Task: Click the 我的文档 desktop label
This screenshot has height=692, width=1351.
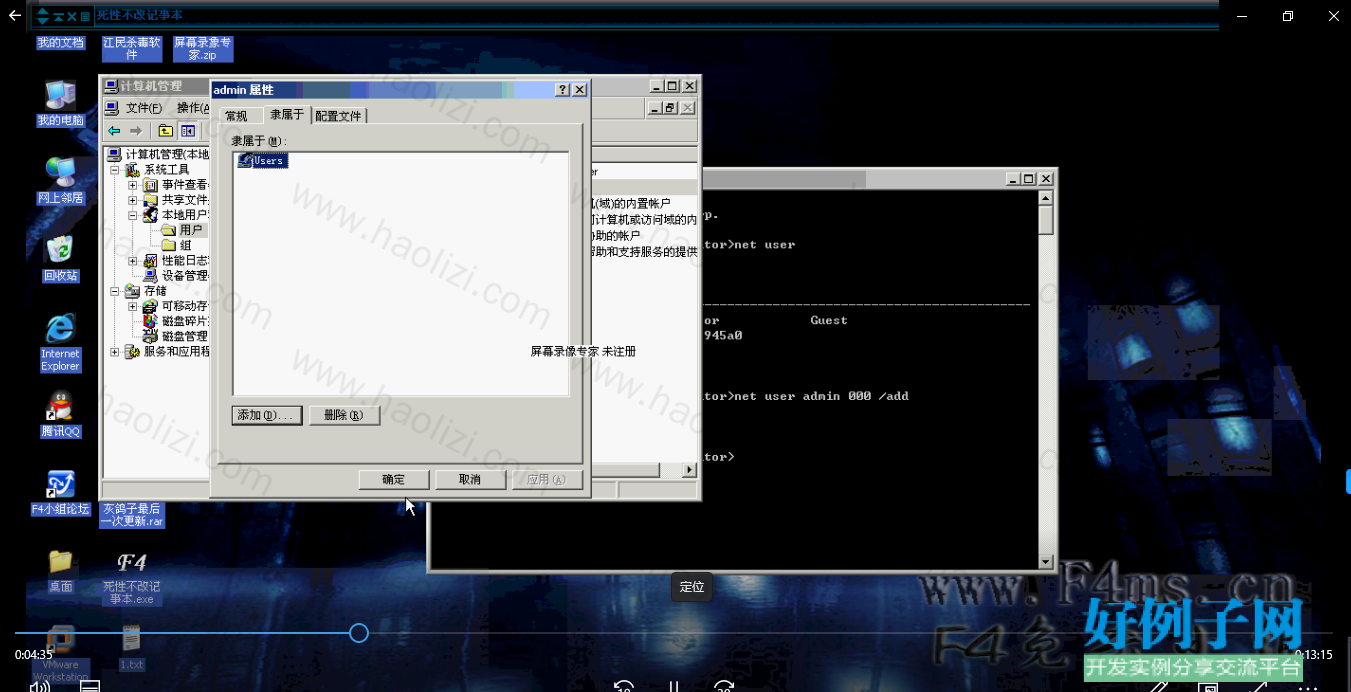Action: tap(60, 43)
